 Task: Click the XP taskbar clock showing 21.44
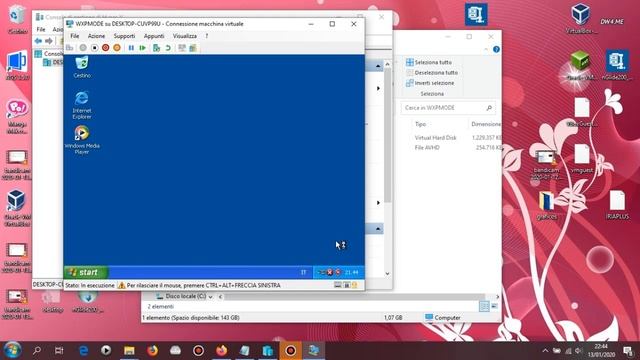pyautogui.click(x=351, y=272)
